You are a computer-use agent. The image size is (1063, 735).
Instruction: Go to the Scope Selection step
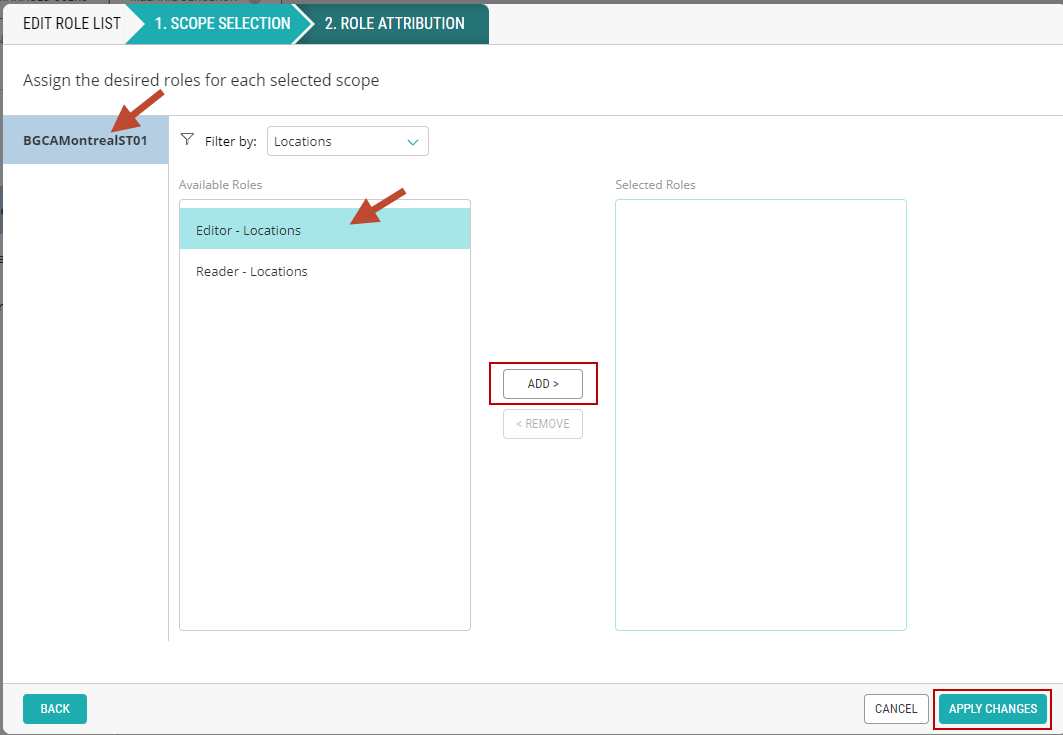point(222,23)
